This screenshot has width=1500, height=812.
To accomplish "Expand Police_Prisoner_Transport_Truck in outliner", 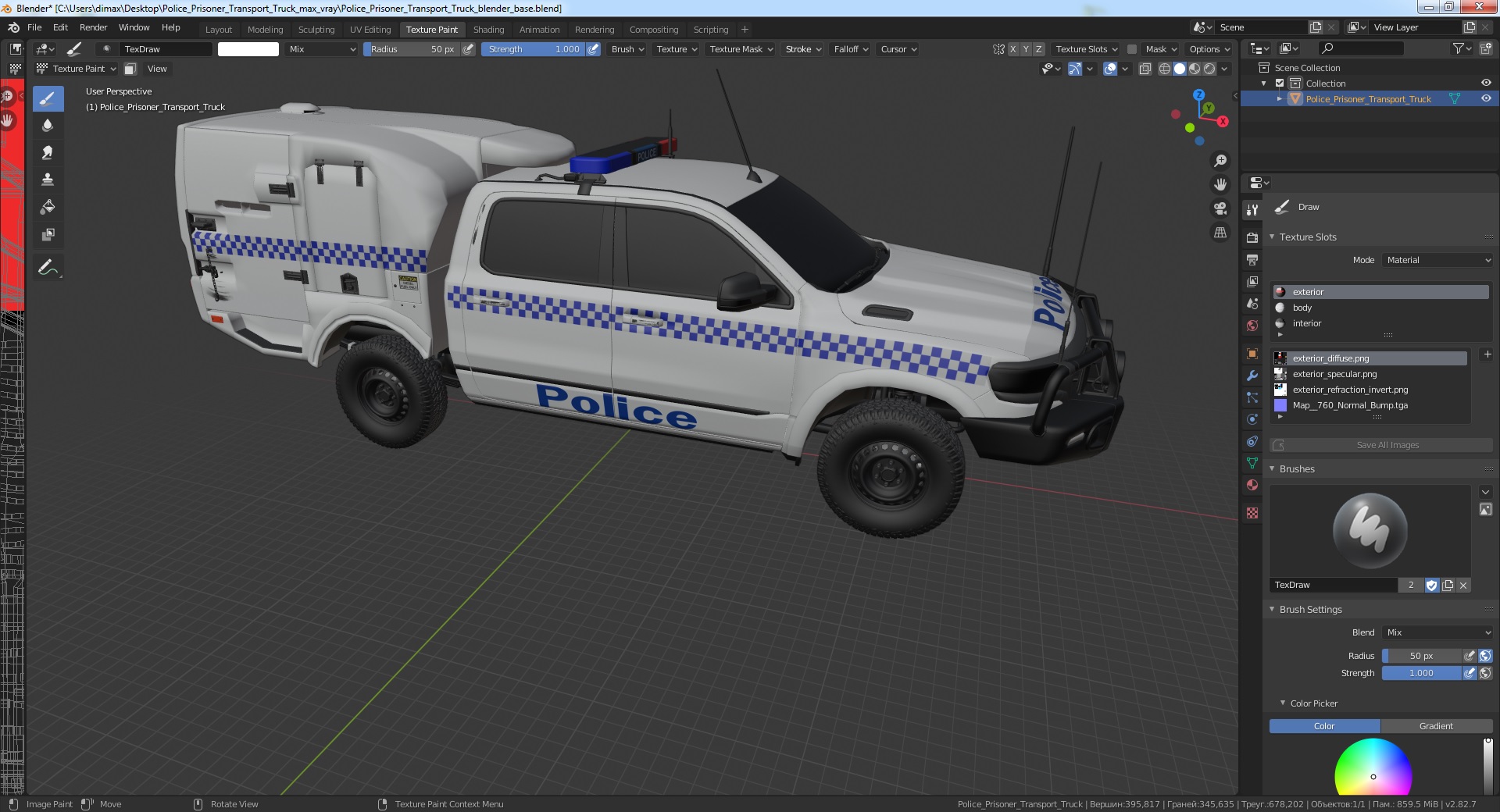I will (x=1280, y=99).
